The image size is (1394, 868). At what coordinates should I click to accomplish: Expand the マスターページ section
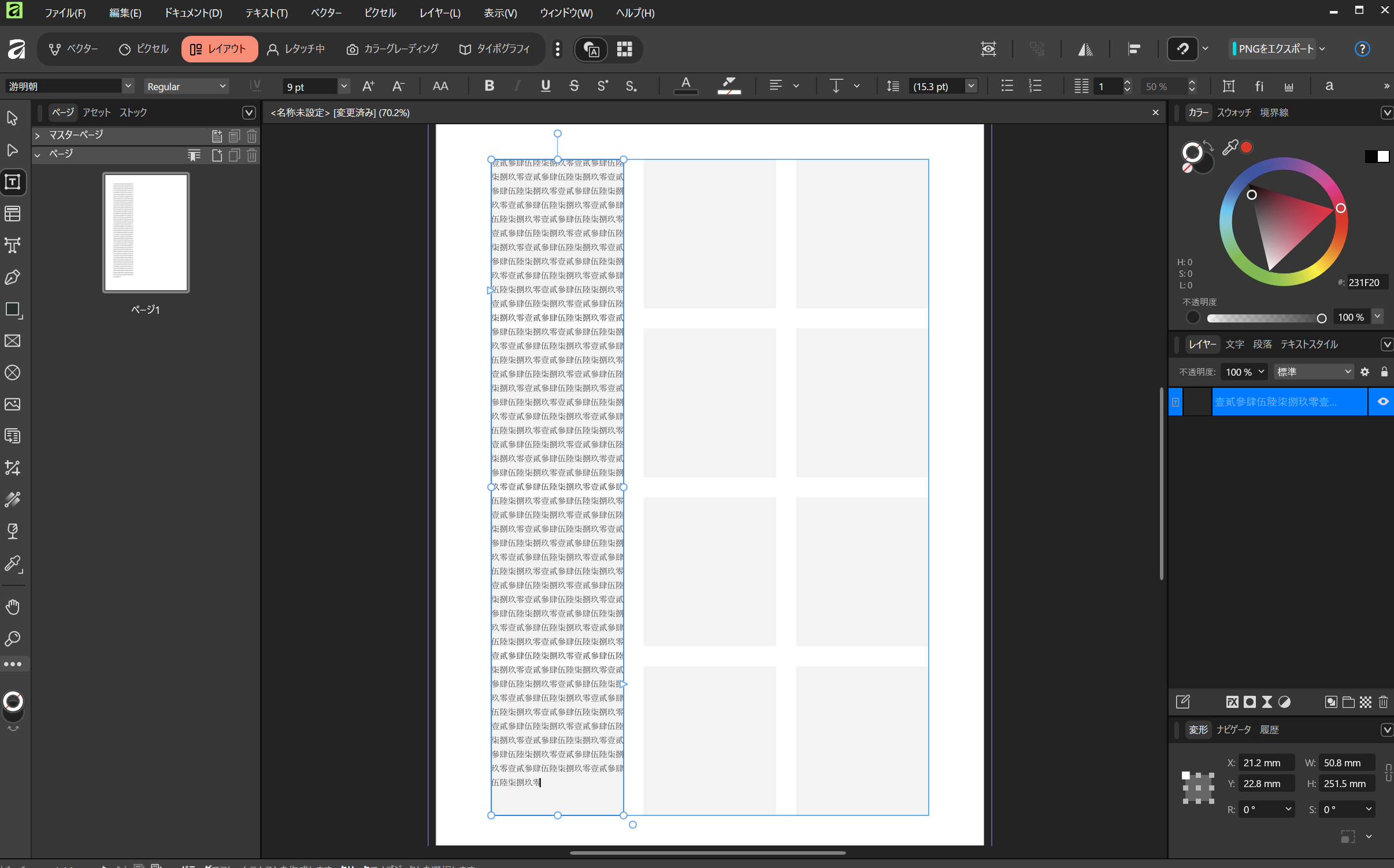coord(38,135)
